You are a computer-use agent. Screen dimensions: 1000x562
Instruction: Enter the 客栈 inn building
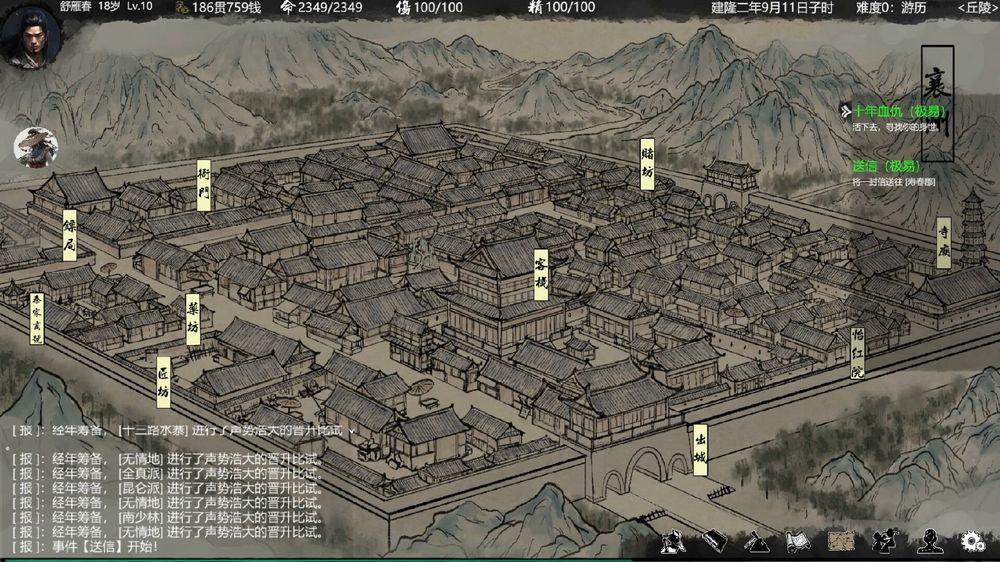541,274
